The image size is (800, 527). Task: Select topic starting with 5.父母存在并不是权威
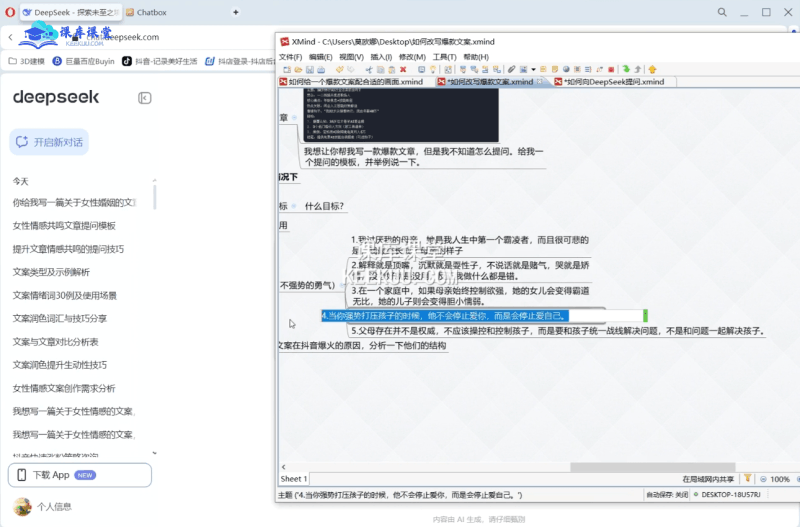point(558,331)
